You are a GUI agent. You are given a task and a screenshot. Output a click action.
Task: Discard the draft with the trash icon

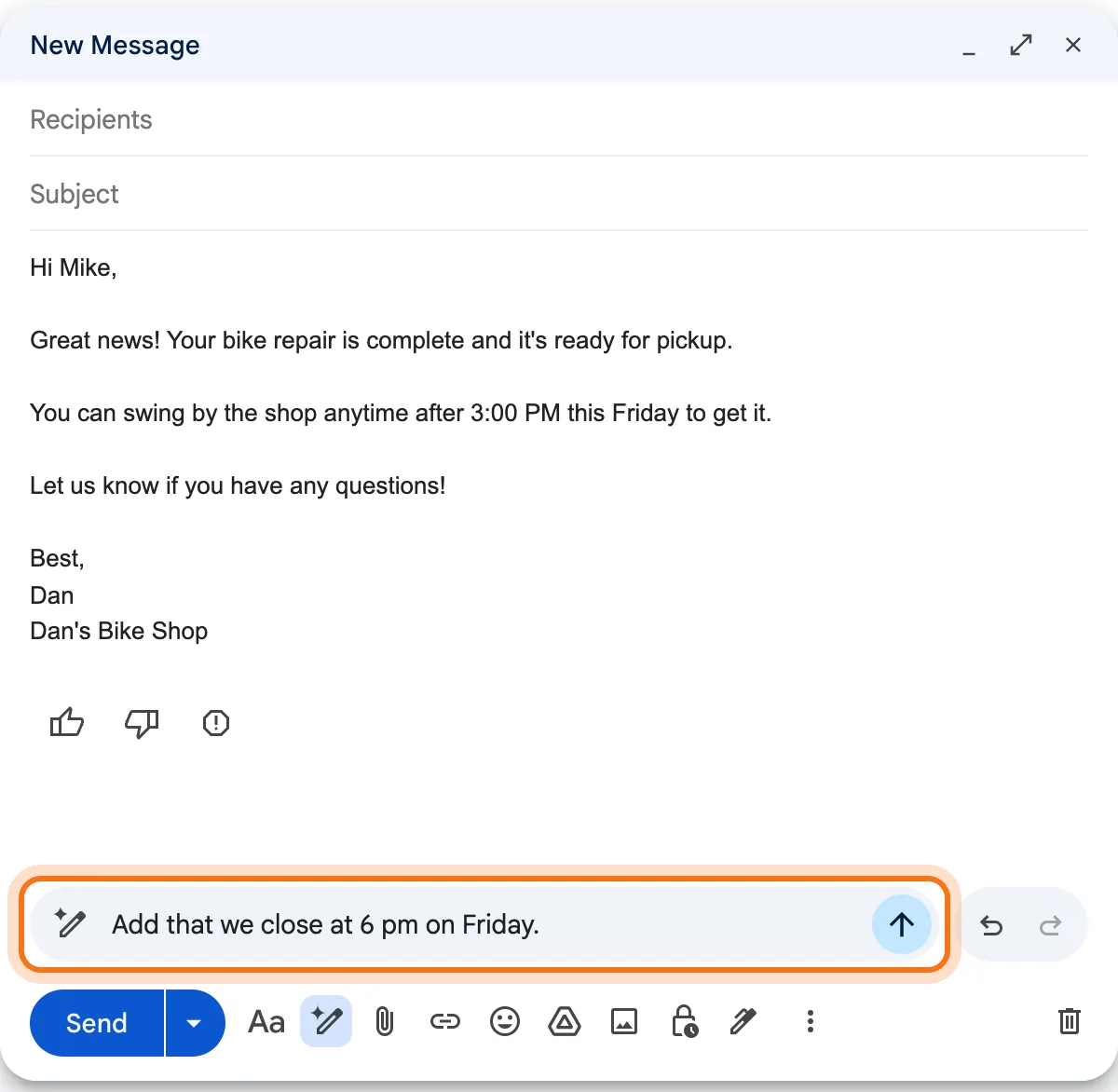[1070, 1021]
